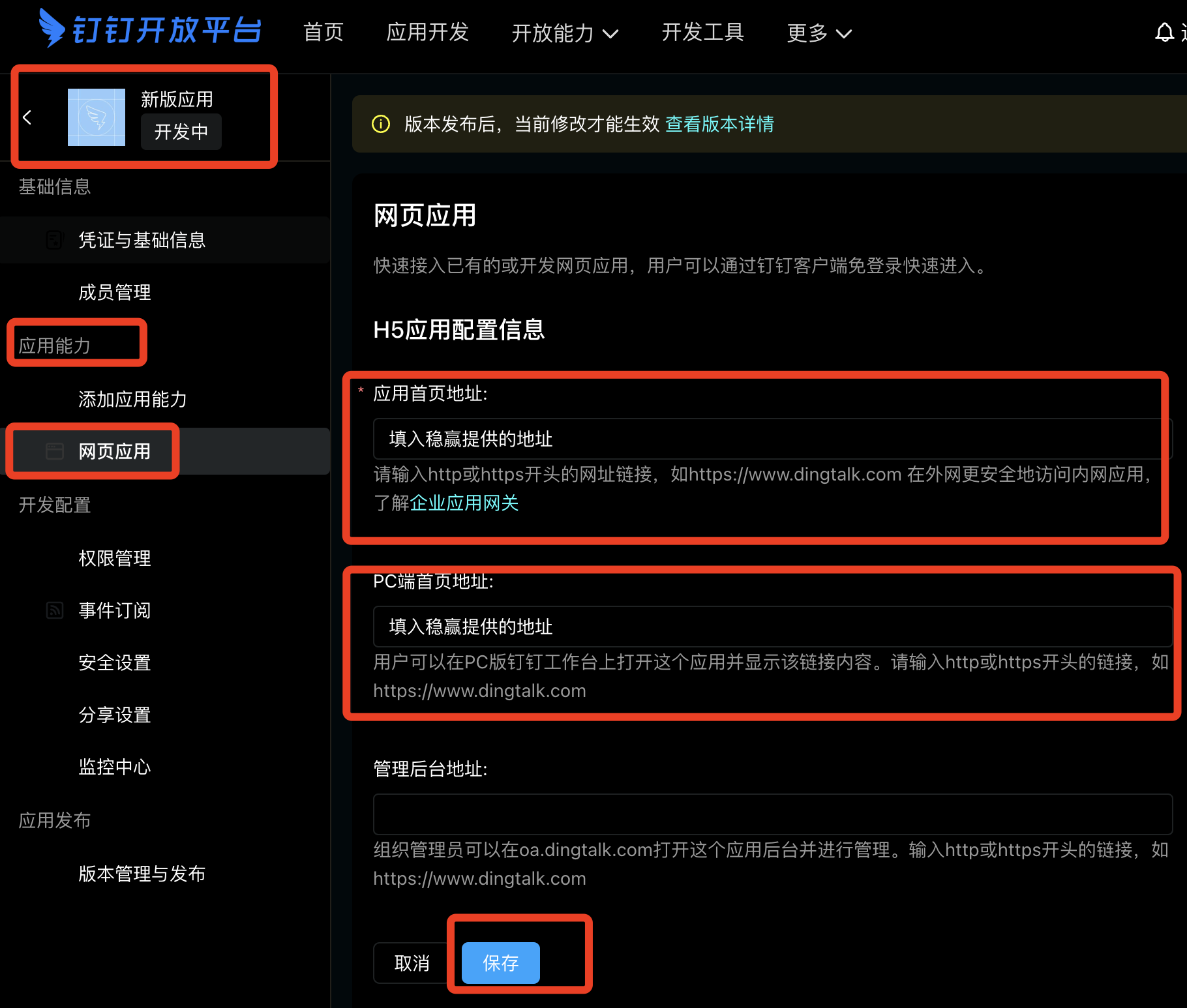Click the 应用能力 section heading

[x=55, y=346]
